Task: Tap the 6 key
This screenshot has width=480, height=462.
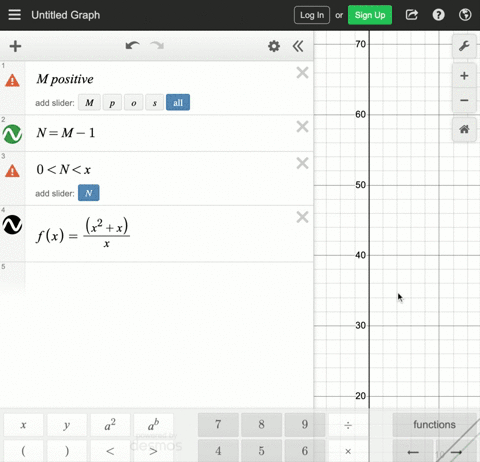Action: click(305, 451)
